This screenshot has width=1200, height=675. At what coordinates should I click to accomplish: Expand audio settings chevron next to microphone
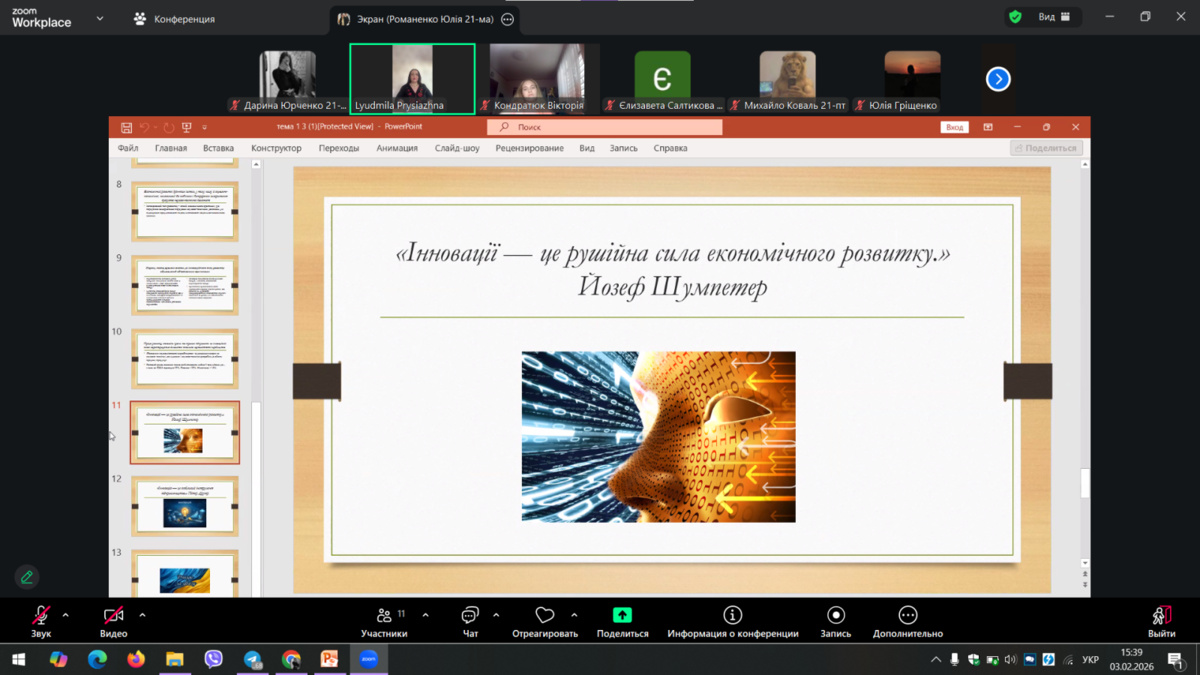coord(66,615)
